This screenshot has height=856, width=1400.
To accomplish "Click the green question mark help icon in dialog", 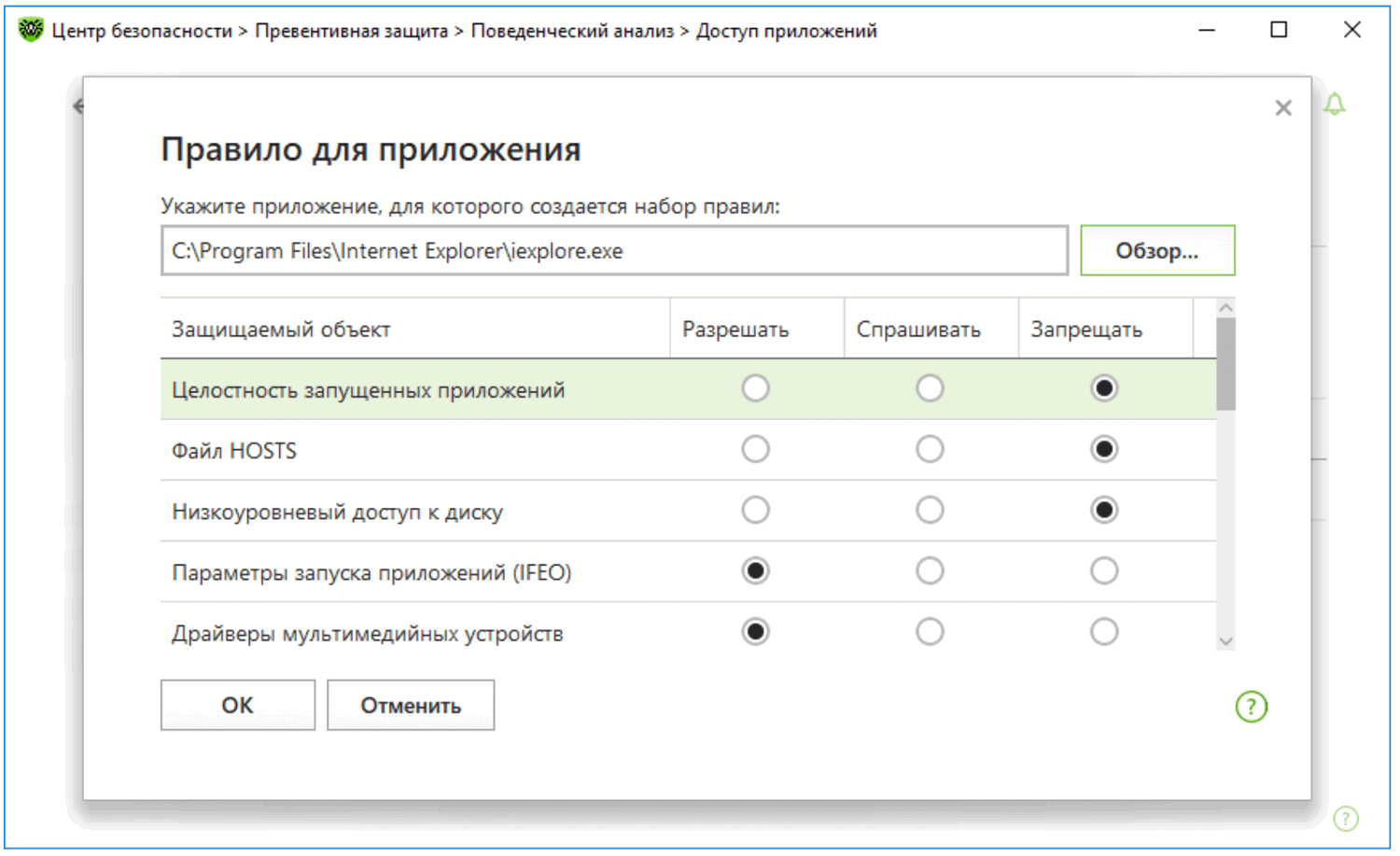I will click(1251, 707).
